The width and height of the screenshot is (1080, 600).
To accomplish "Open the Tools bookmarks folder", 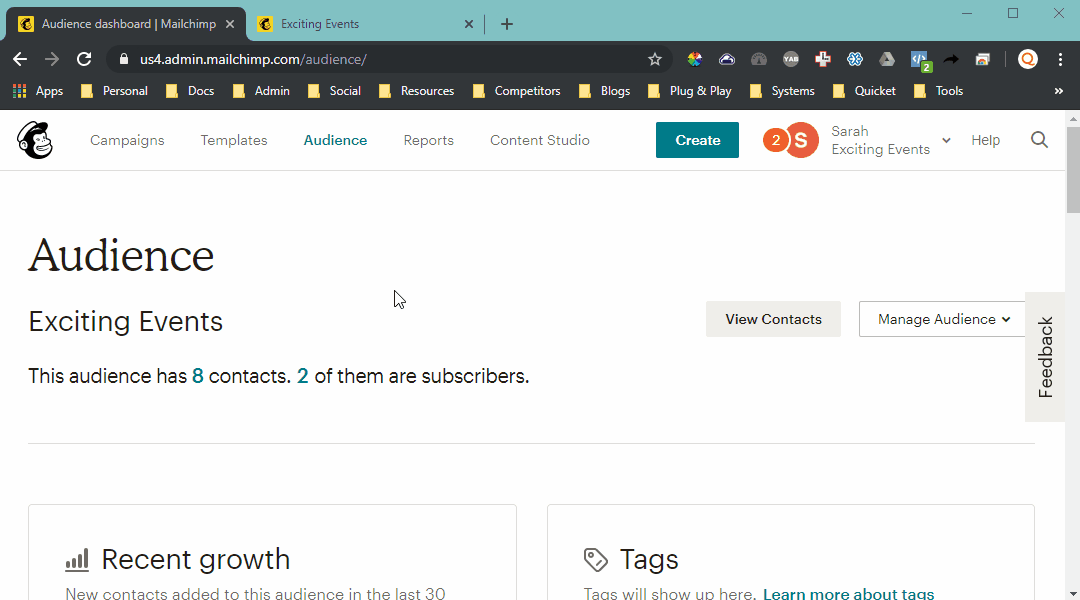I will 938,91.
